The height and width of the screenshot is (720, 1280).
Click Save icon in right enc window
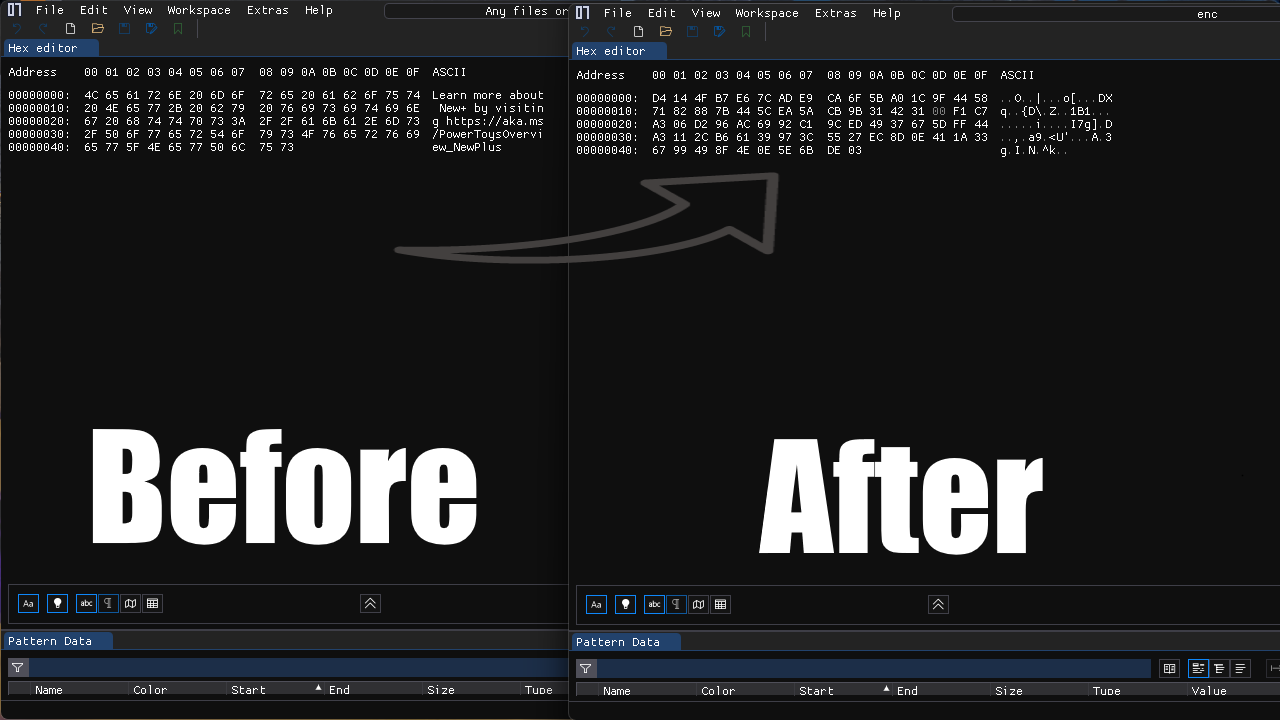point(692,32)
